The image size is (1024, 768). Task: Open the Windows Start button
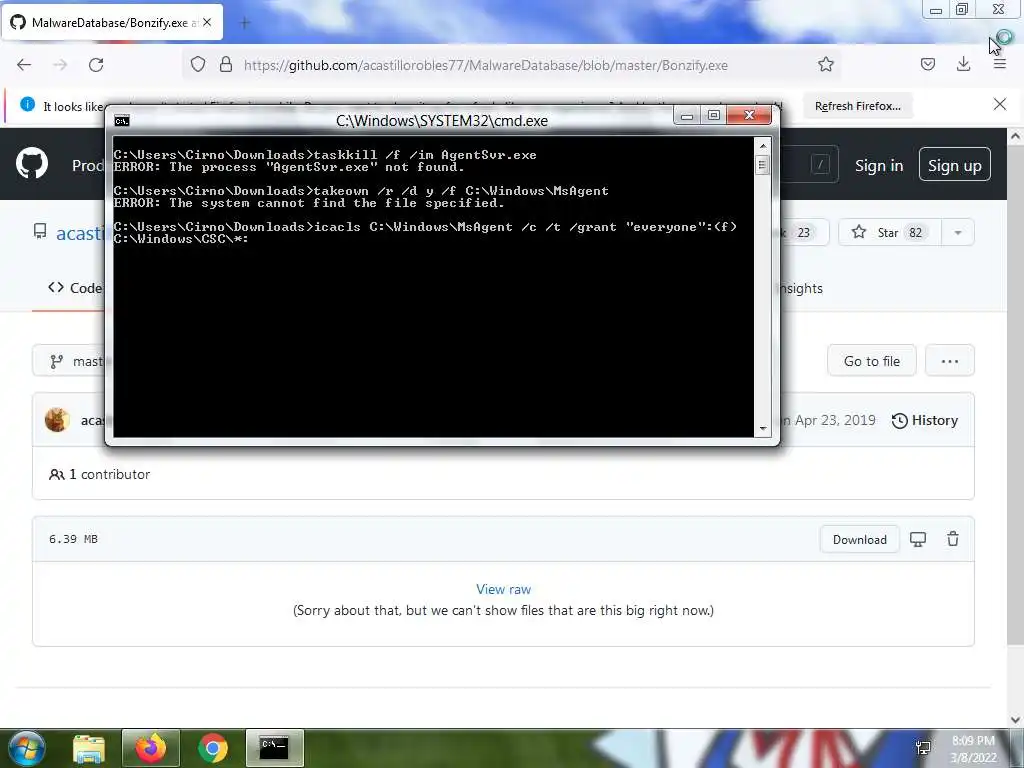pos(26,748)
